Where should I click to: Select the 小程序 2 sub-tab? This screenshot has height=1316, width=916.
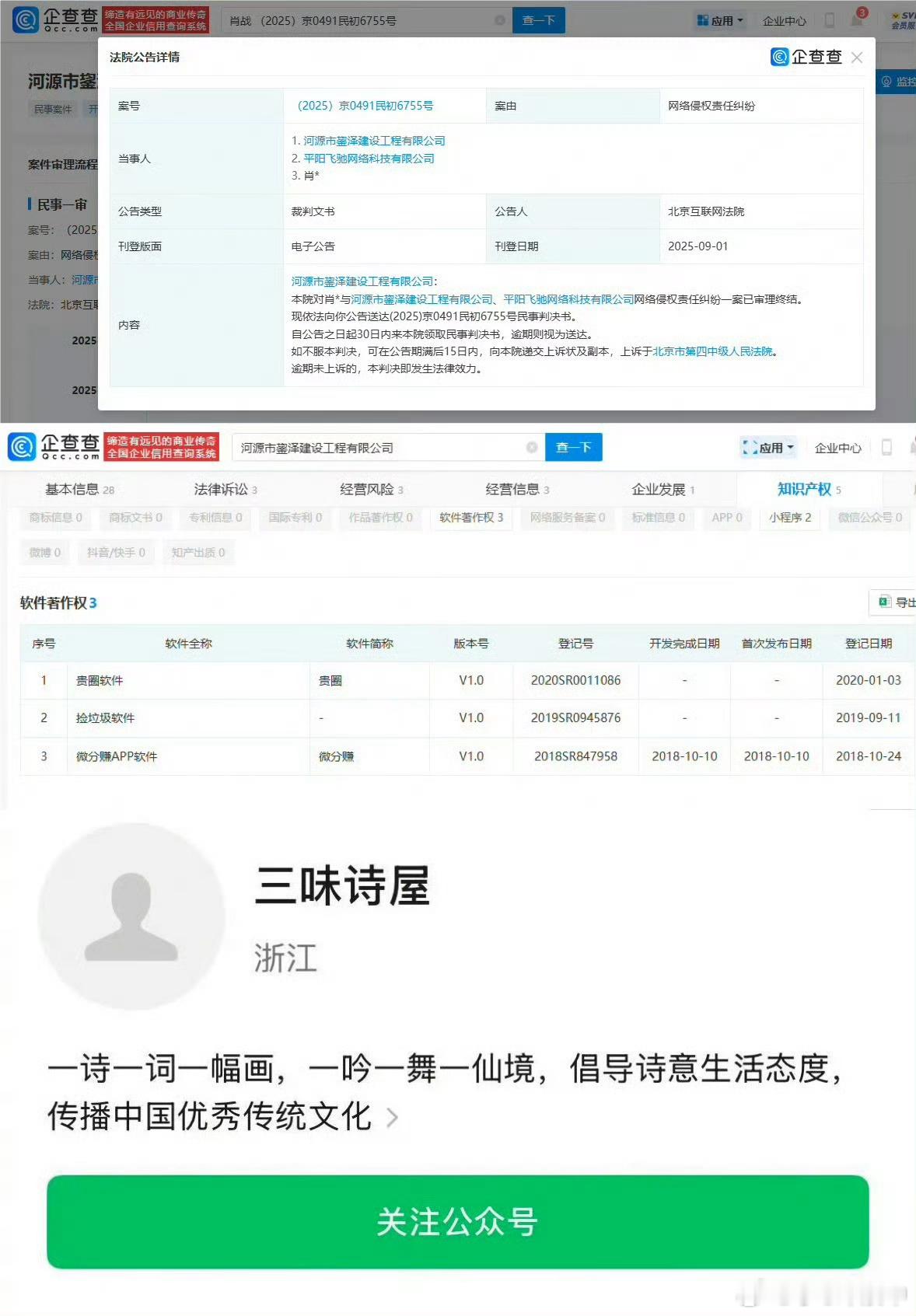[x=790, y=518]
